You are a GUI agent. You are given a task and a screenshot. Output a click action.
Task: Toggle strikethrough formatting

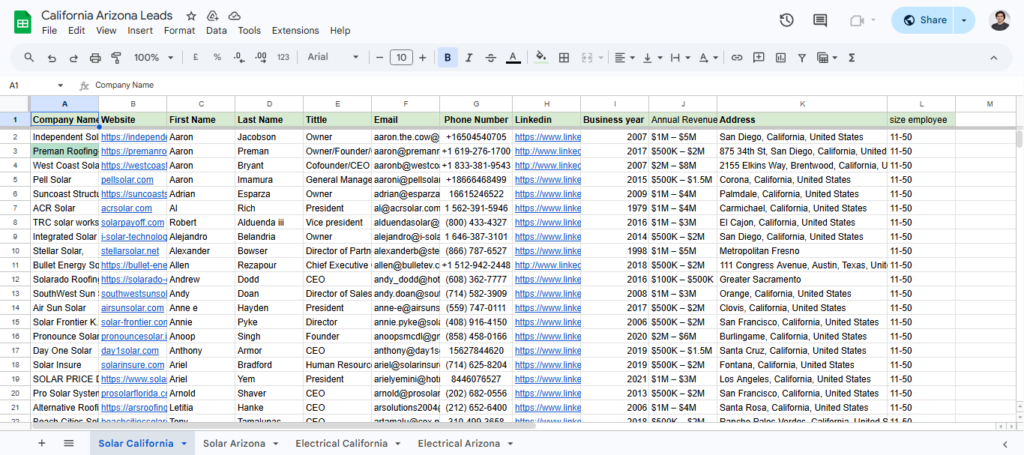(x=490, y=57)
